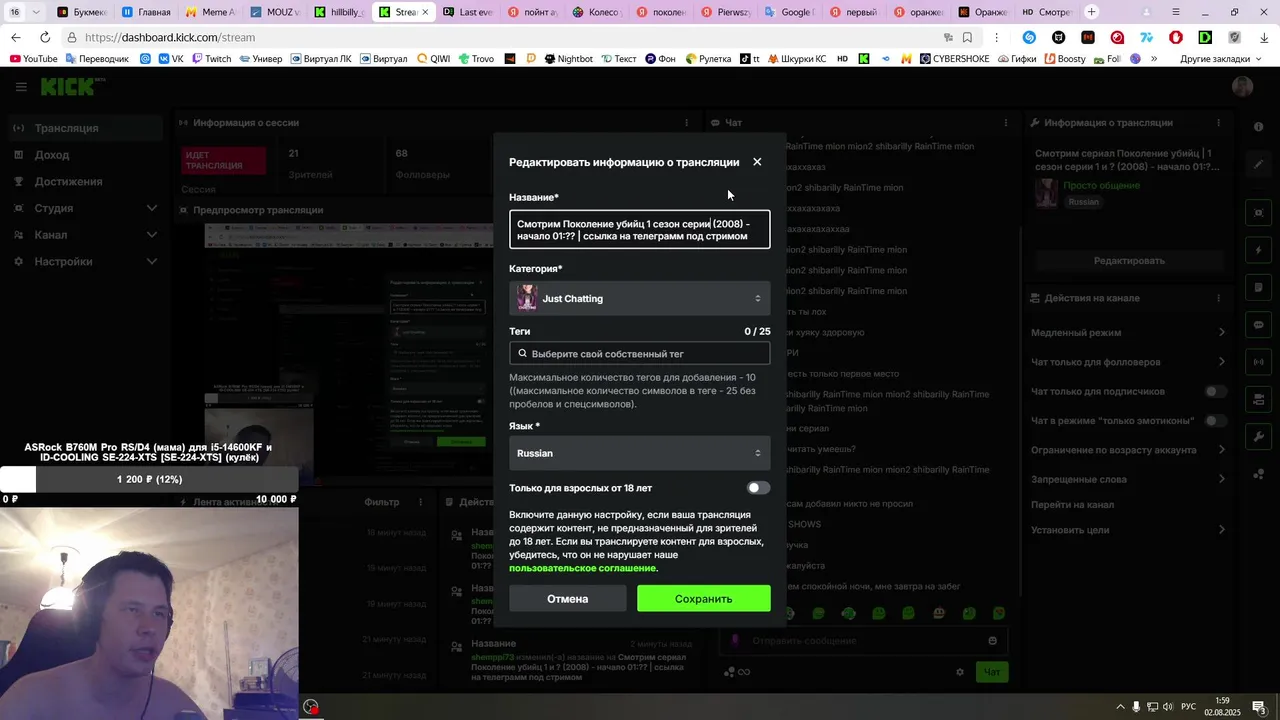This screenshot has width=1280, height=720.
Task: Toggle emote-only chat mode switch
Action: (x=1215, y=421)
